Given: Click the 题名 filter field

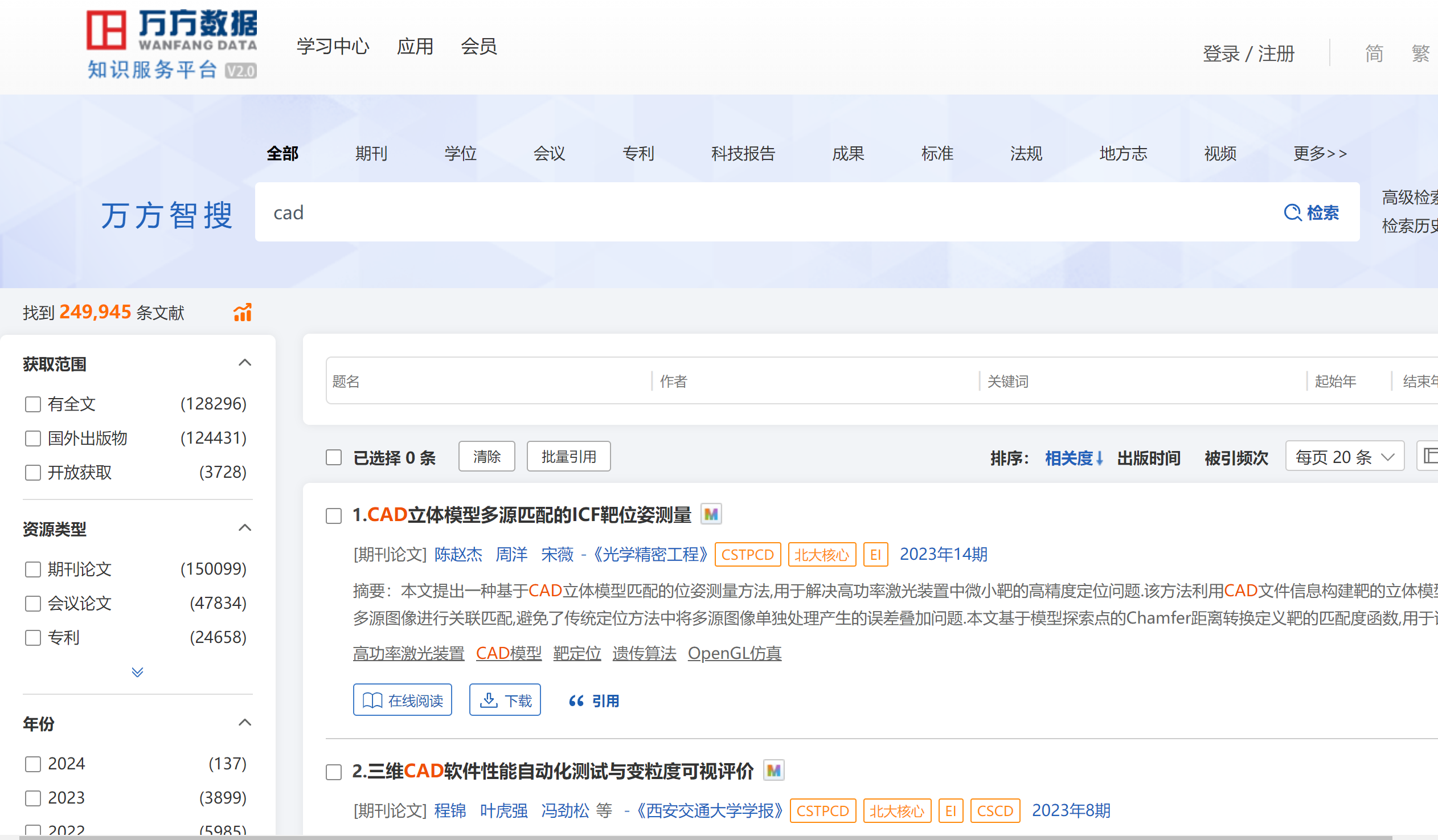Looking at the screenshot, I should tap(490, 380).
